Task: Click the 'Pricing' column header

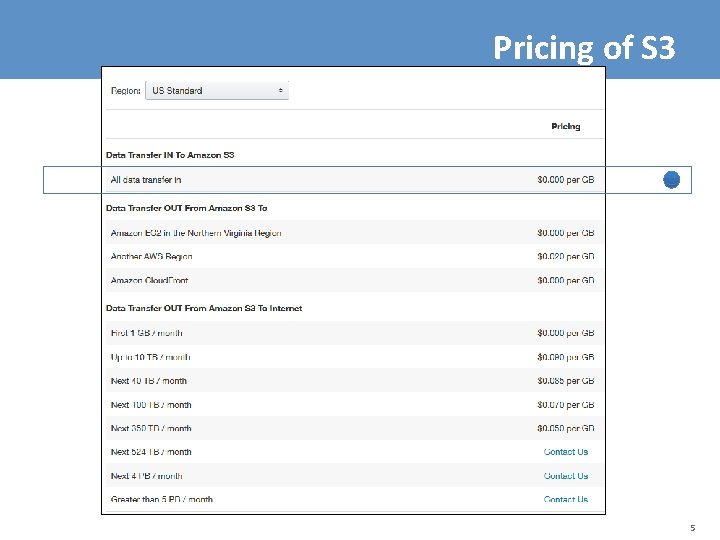Action: click(x=566, y=126)
